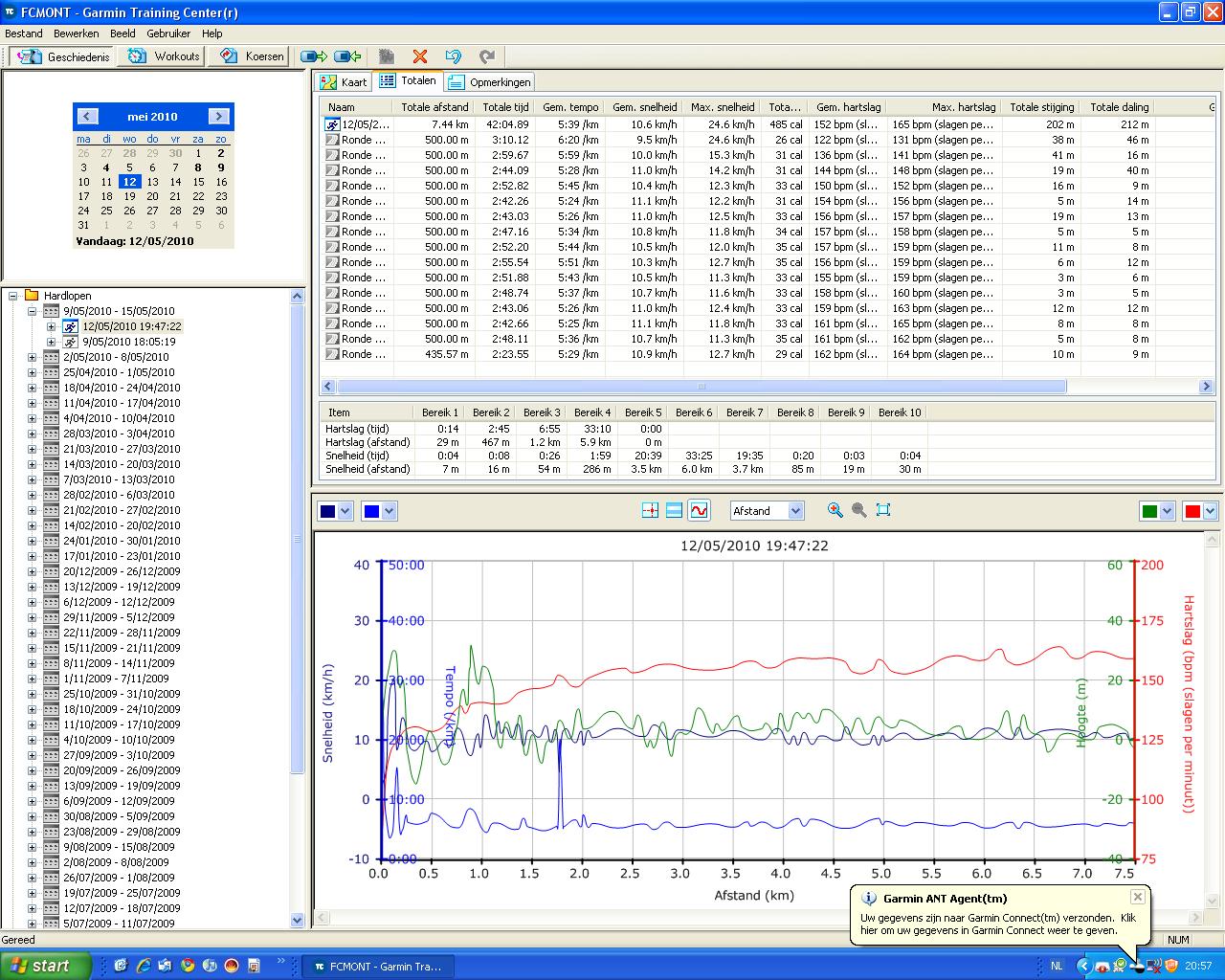Click the Totale stijging column header

(1041, 107)
